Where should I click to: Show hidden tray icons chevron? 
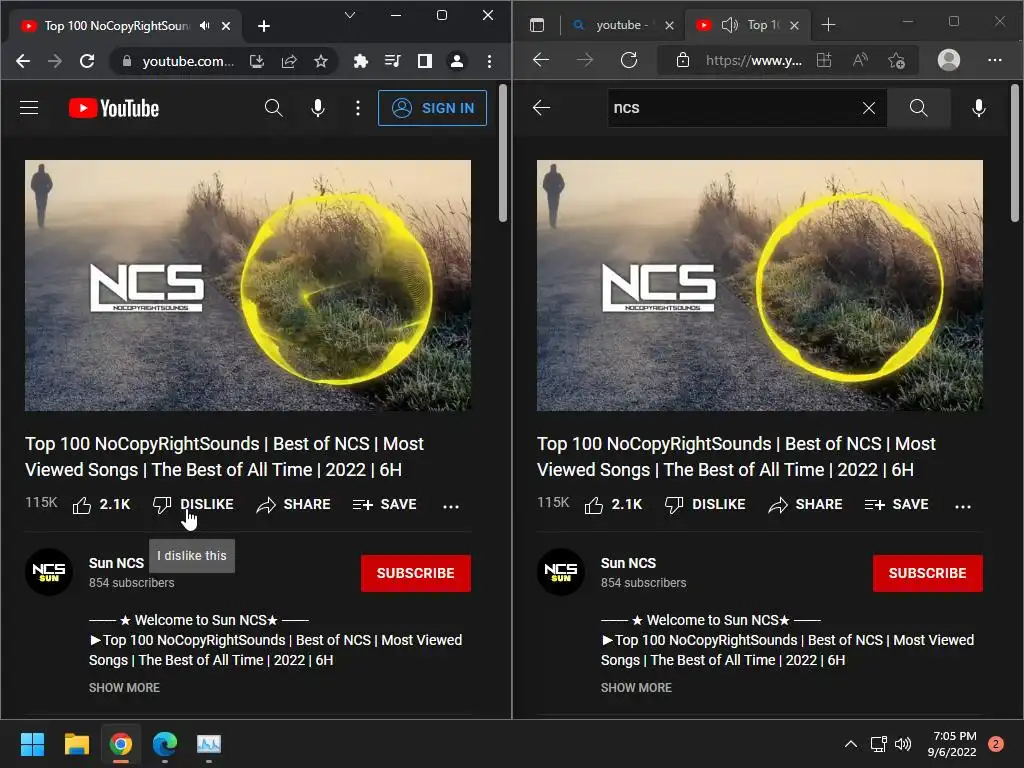[x=850, y=744]
